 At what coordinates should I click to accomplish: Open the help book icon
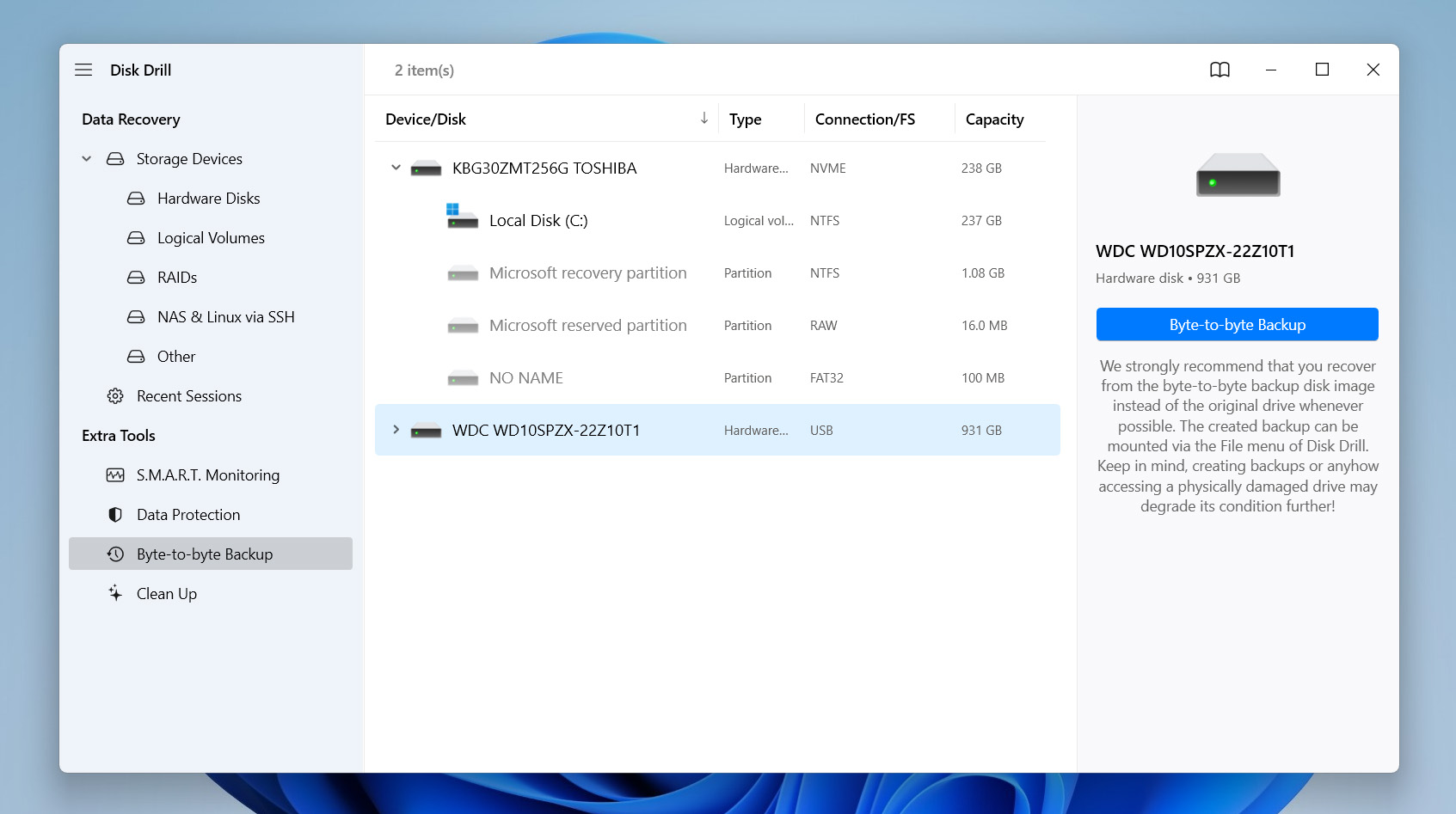[x=1219, y=70]
